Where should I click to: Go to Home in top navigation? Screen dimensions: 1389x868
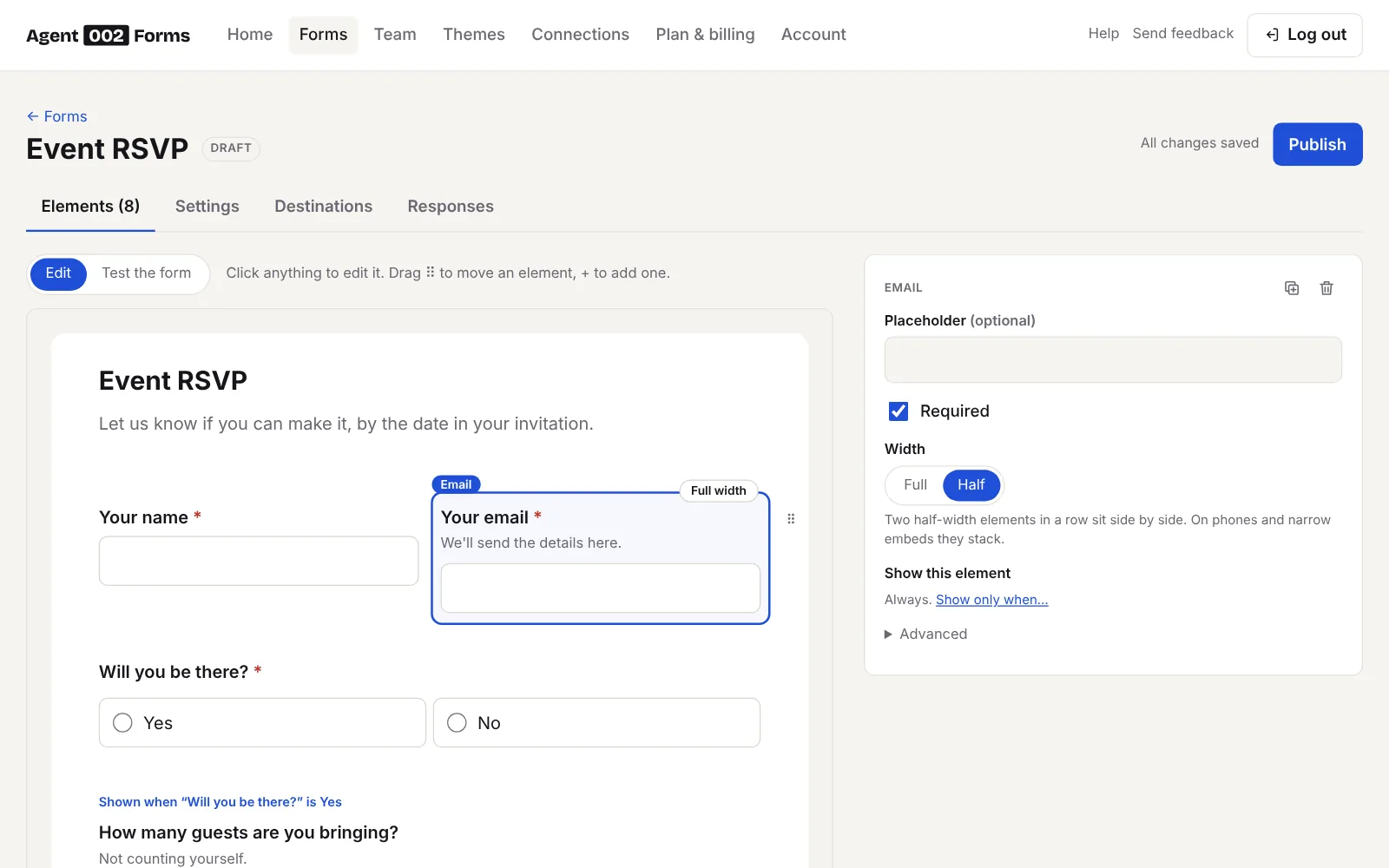tap(250, 35)
